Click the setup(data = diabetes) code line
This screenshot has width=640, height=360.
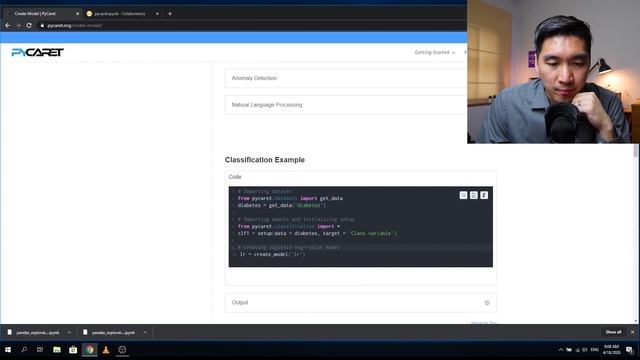(317, 233)
